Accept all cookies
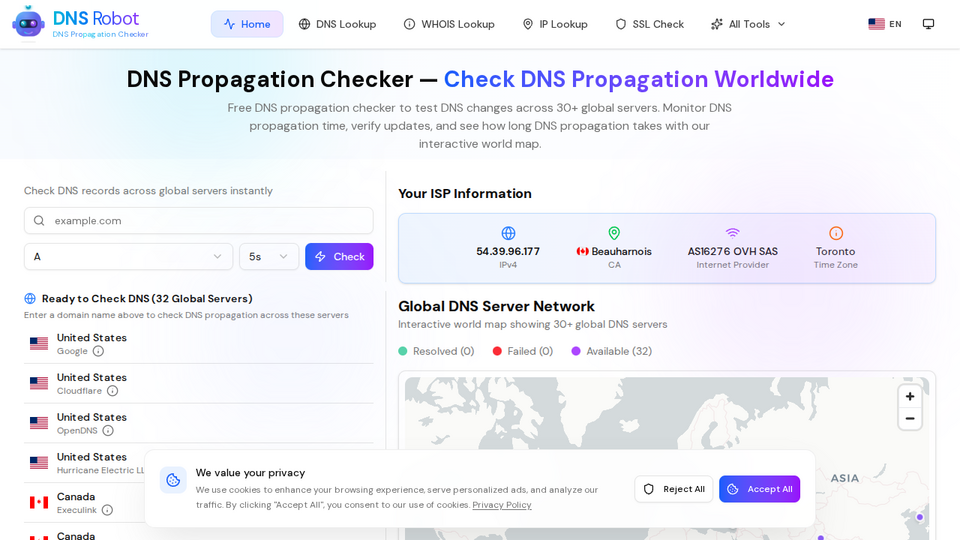Screen dimensions: 960x540 (759, 489)
